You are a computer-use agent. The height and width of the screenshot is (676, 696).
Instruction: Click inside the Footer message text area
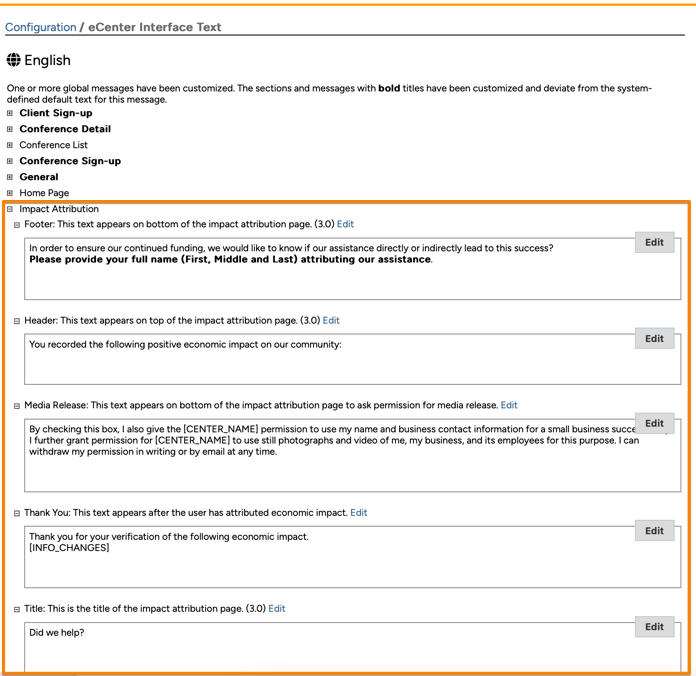tap(330, 275)
